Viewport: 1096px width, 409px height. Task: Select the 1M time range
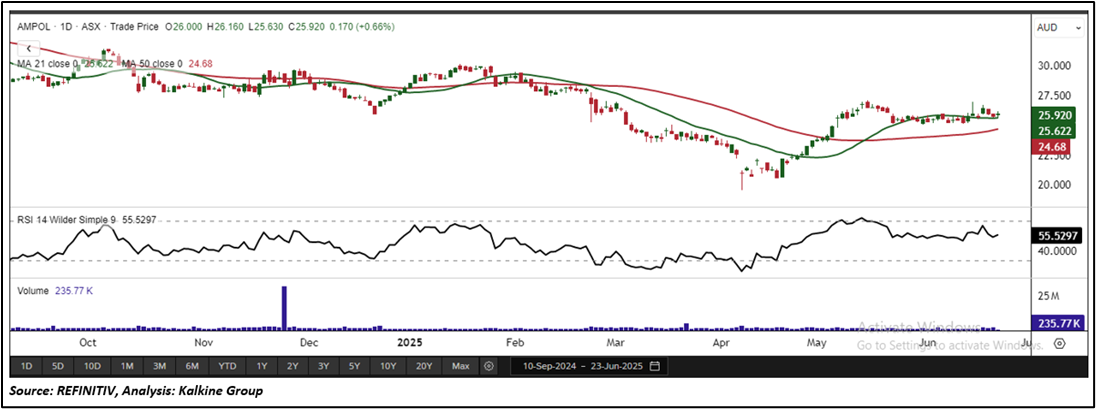click(127, 366)
